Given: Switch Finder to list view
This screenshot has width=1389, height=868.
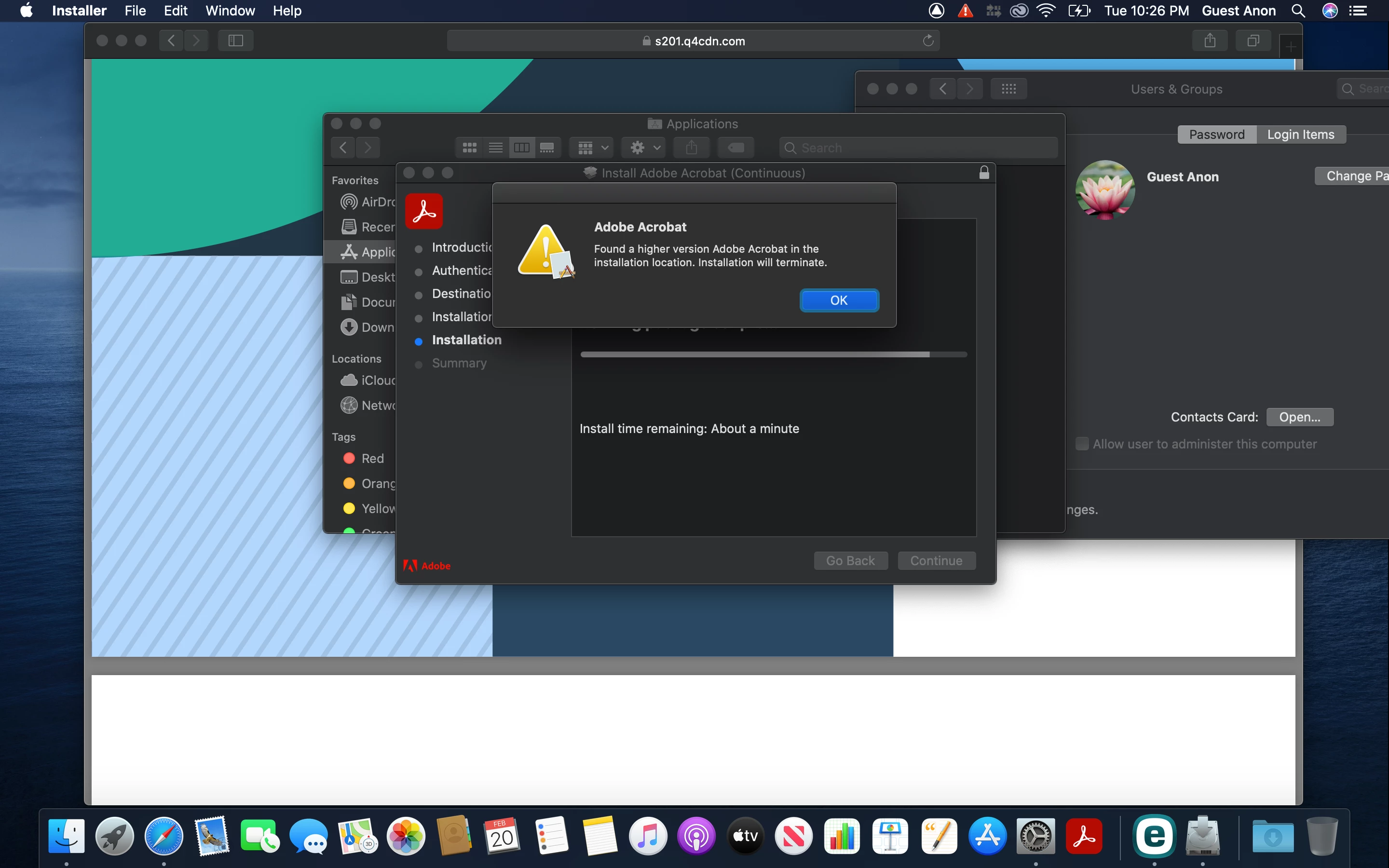Looking at the screenshot, I should pyautogui.click(x=495, y=148).
